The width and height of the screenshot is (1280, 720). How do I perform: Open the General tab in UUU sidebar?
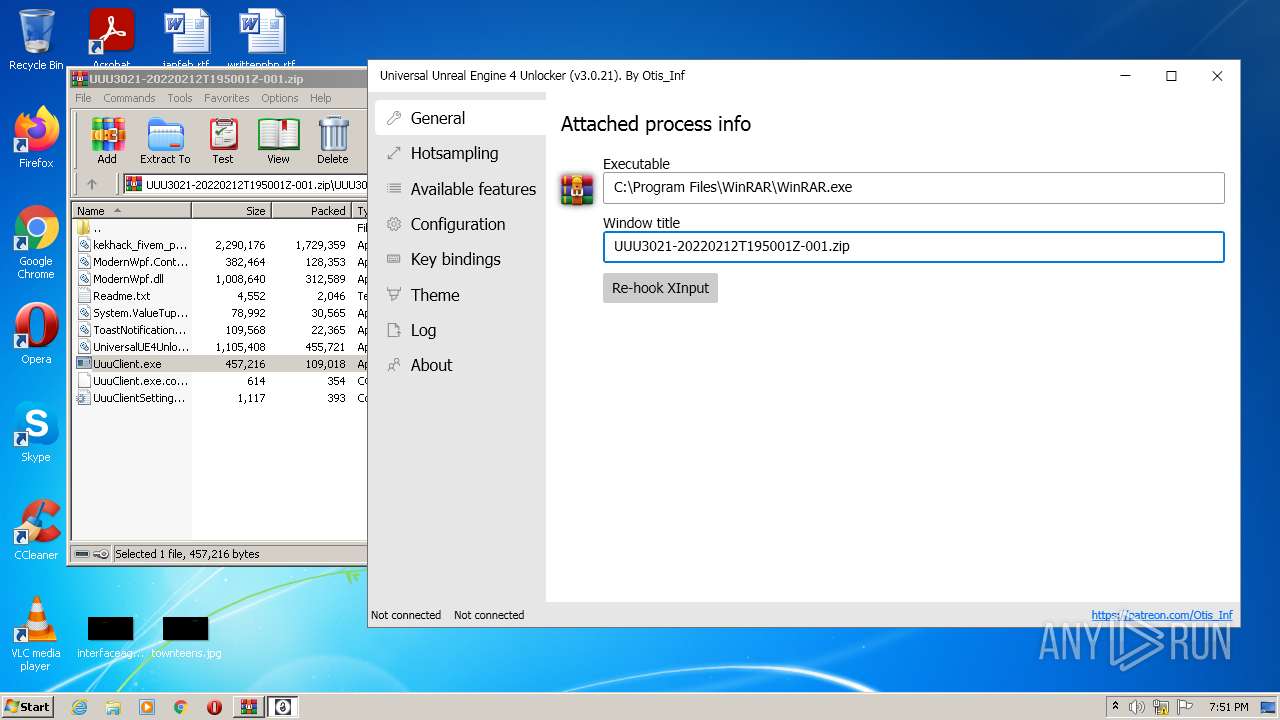point(459,118)
